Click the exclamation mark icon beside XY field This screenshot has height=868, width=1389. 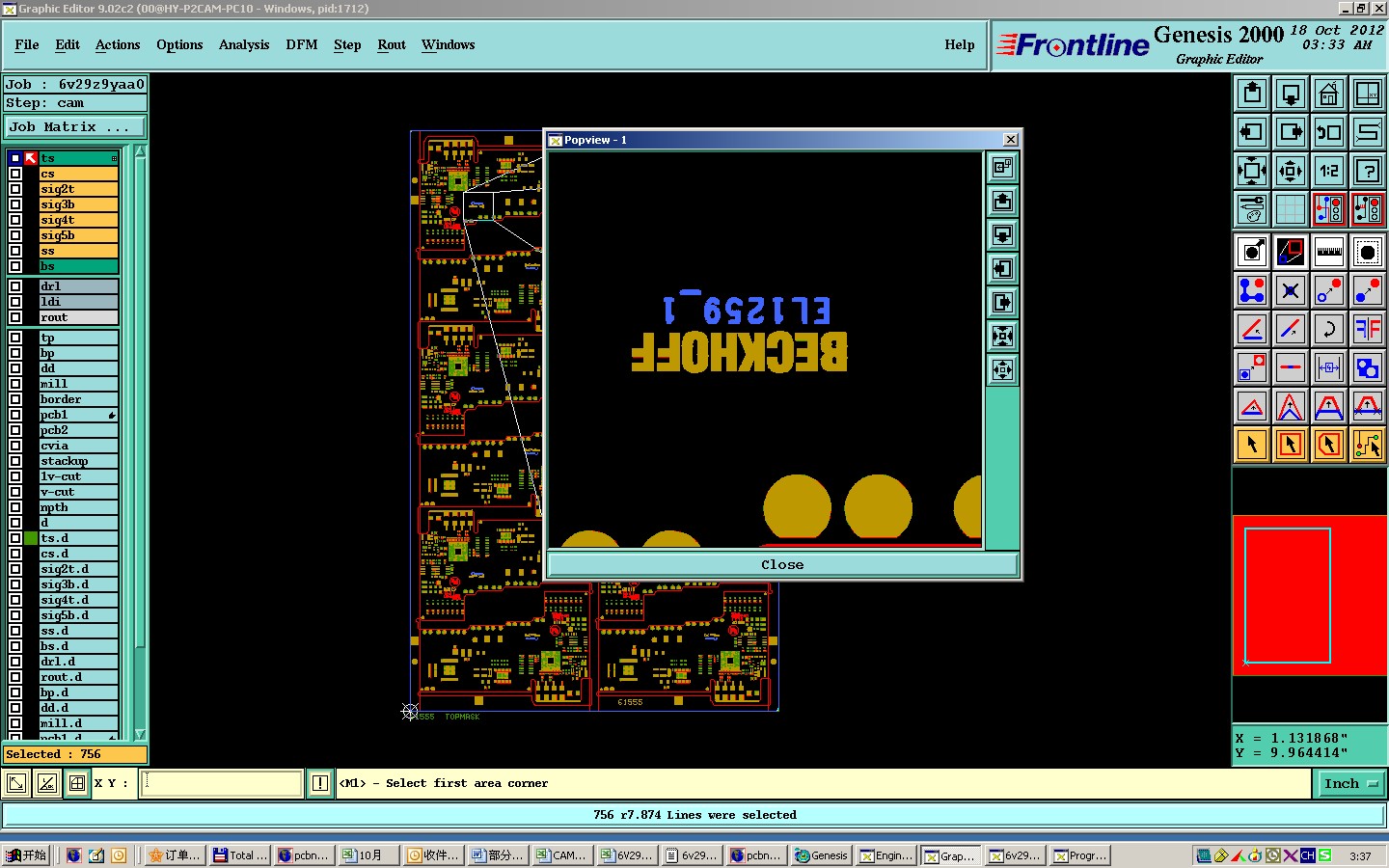[x=320, y=783]
